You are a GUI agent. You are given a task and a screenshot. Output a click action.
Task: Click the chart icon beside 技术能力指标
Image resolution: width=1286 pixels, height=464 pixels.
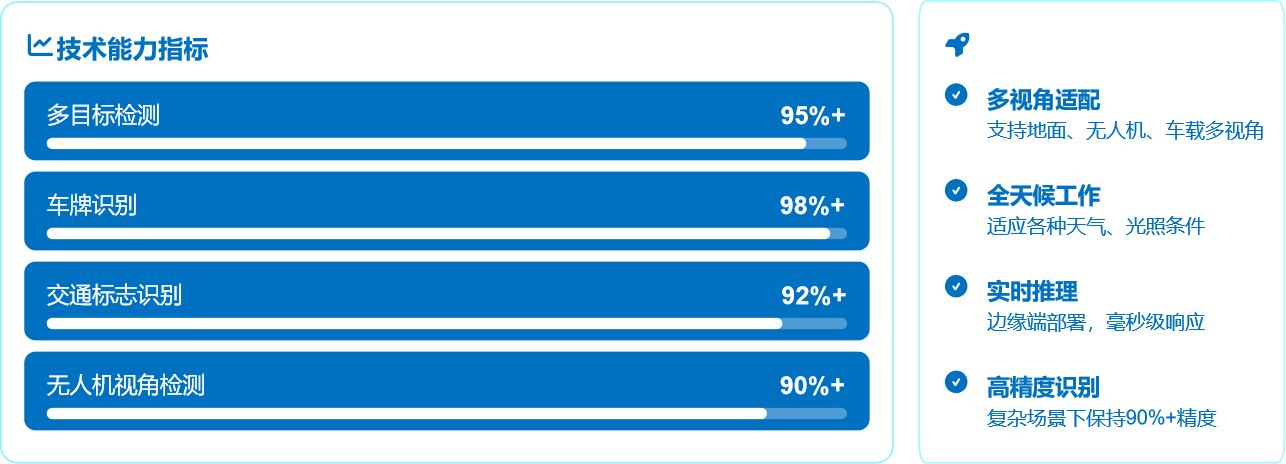[x=40, y=46]
